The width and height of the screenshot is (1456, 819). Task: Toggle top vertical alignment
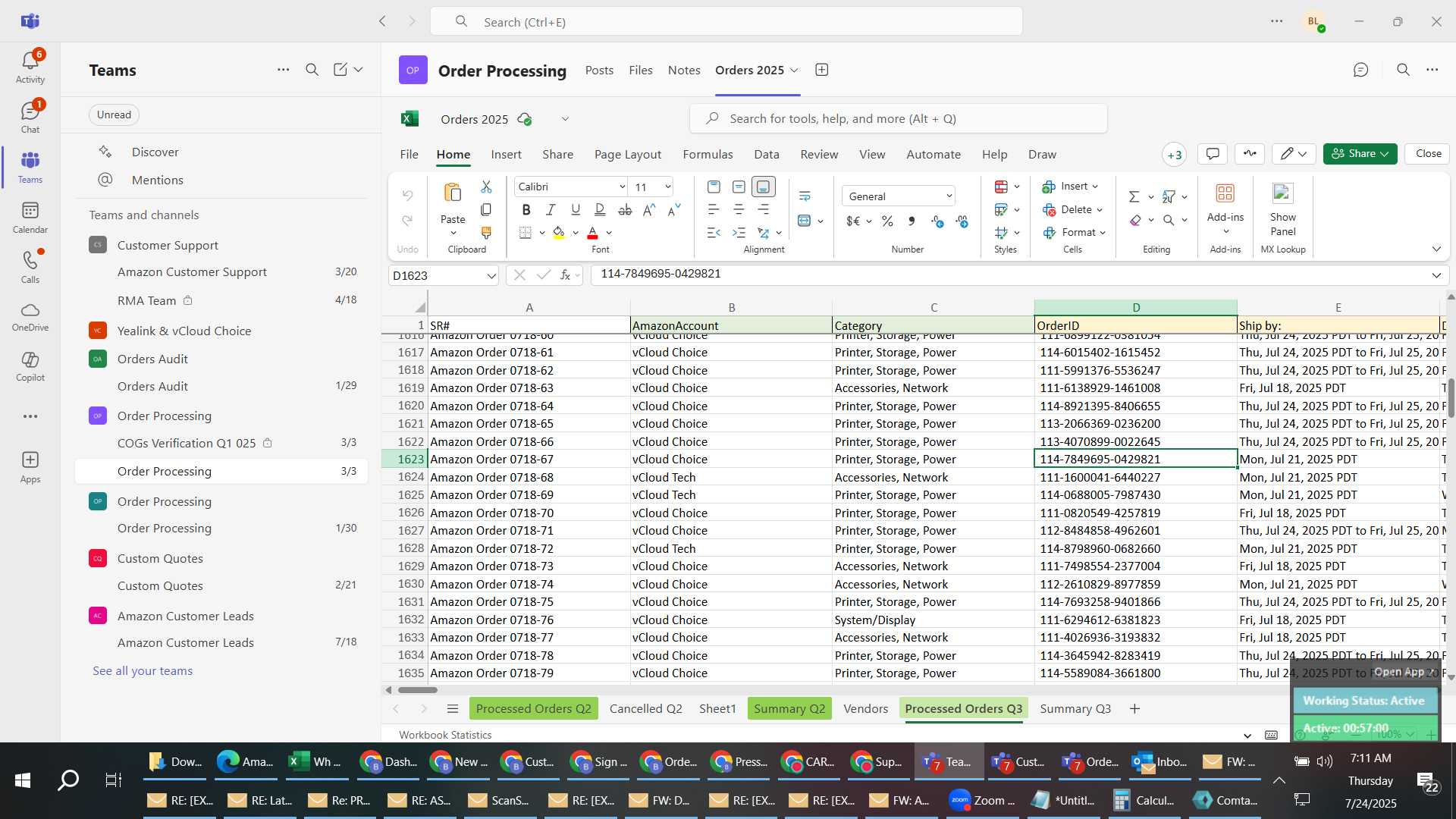tap(714, 187)
